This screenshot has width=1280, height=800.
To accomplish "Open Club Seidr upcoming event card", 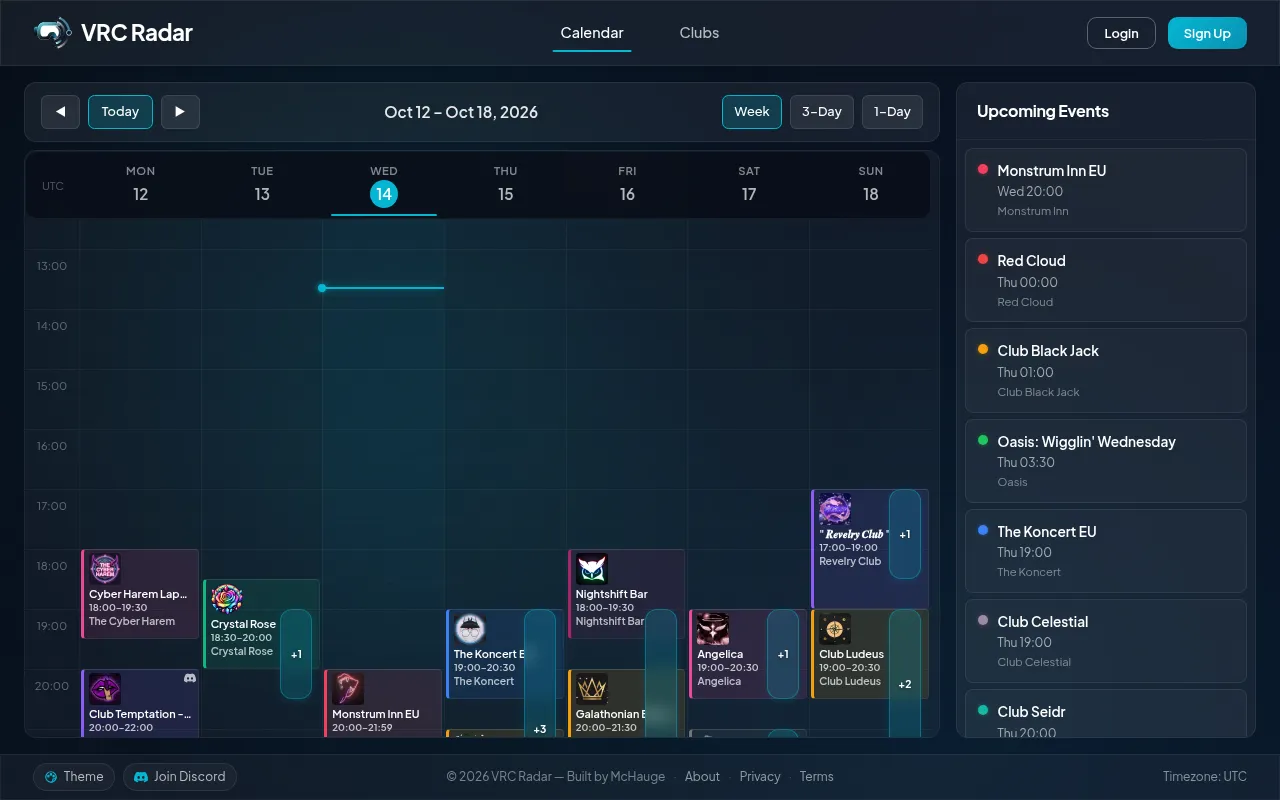I will (x=1106, y=714).
